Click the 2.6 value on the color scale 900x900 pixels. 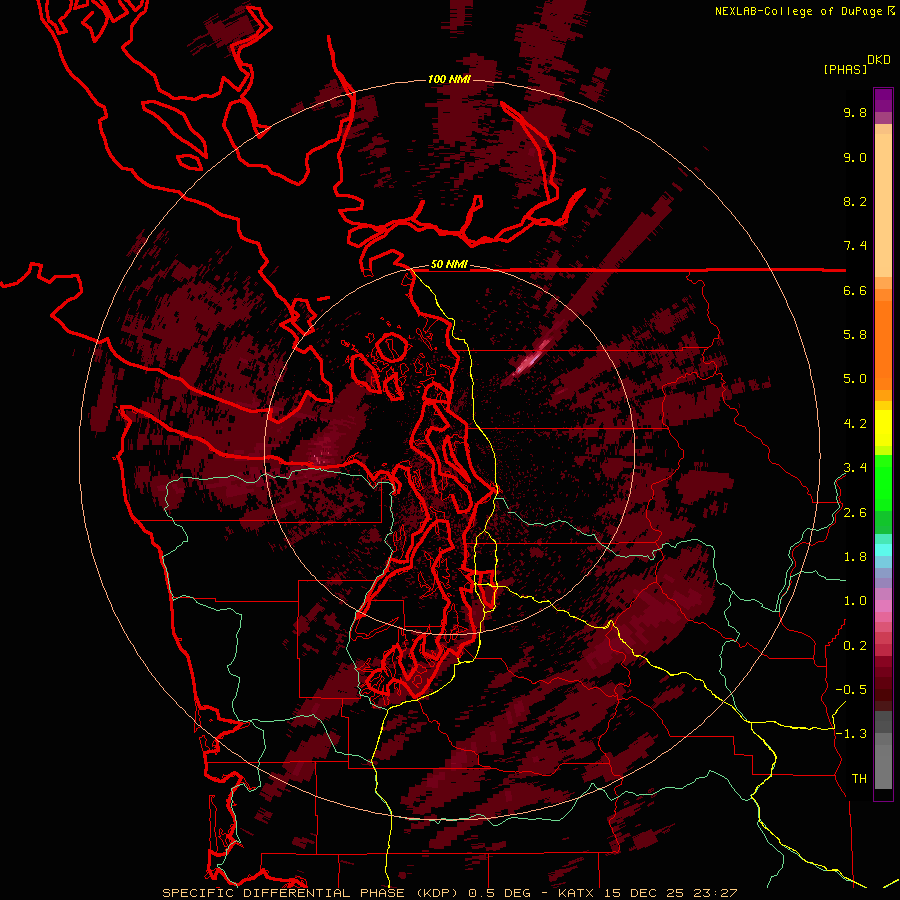[855, 513]
